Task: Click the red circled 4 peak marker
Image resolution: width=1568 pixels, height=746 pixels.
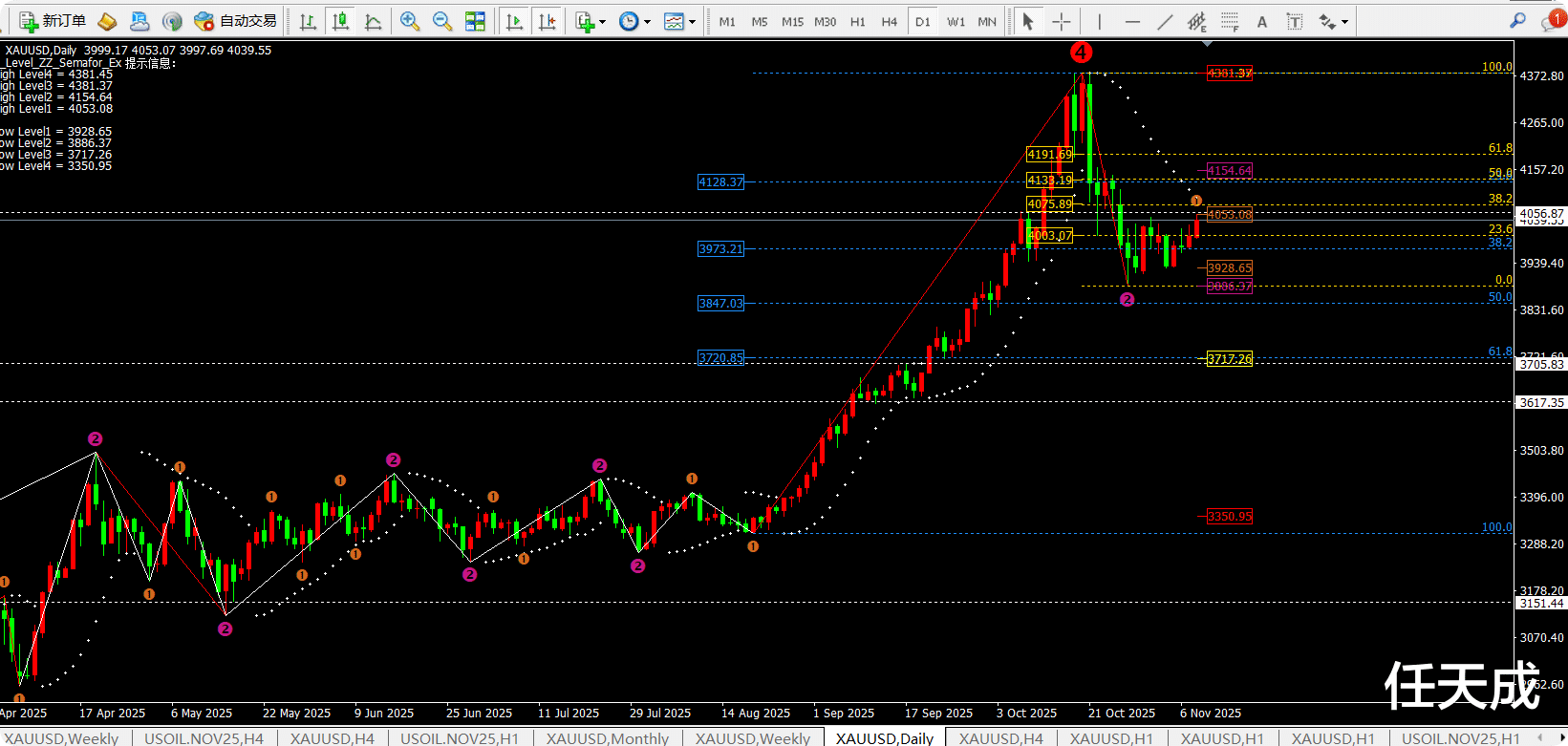Action: (1081, 53)
